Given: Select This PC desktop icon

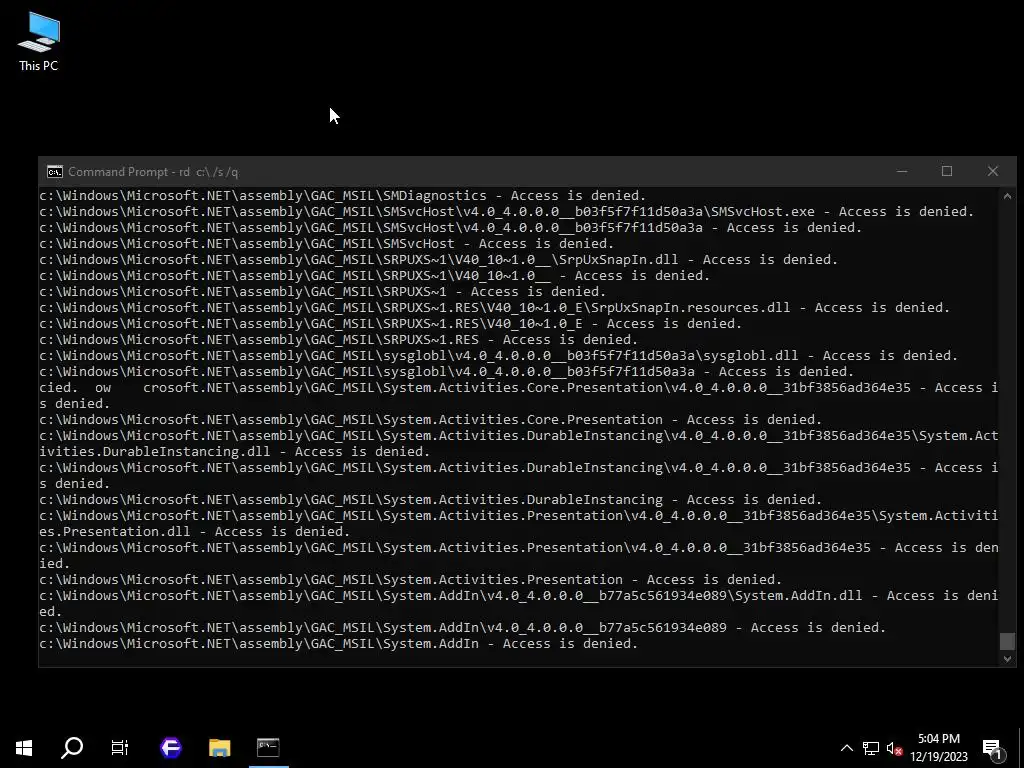Looking at the screenshot, I should (x=39, y=42).
